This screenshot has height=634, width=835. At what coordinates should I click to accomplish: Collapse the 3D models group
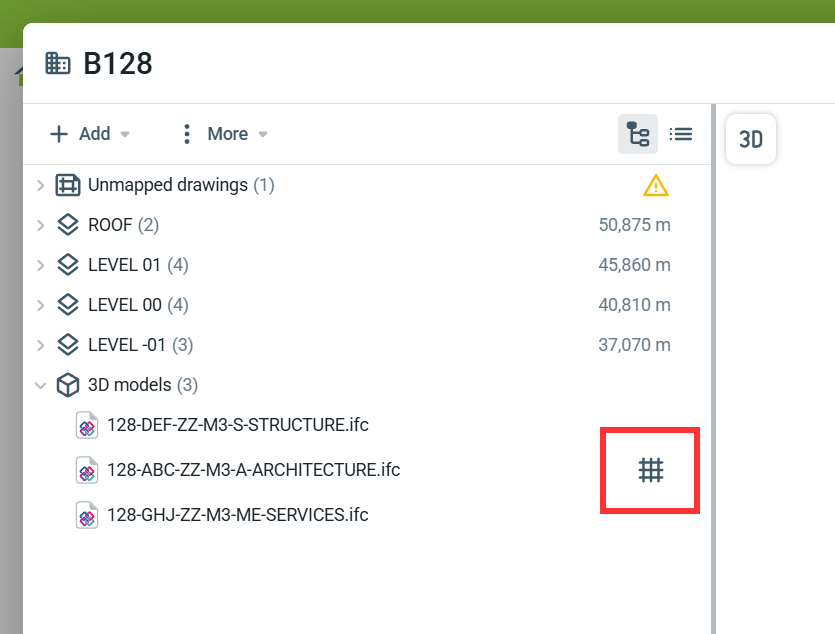(40, 385)
